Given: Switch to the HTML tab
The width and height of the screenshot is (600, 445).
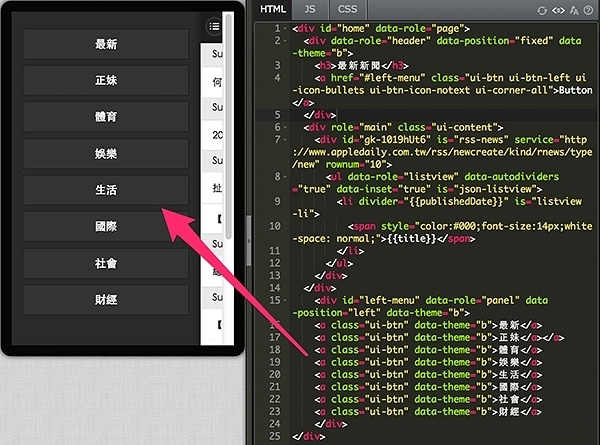Looking at the screenshot, I should [273, 9].
